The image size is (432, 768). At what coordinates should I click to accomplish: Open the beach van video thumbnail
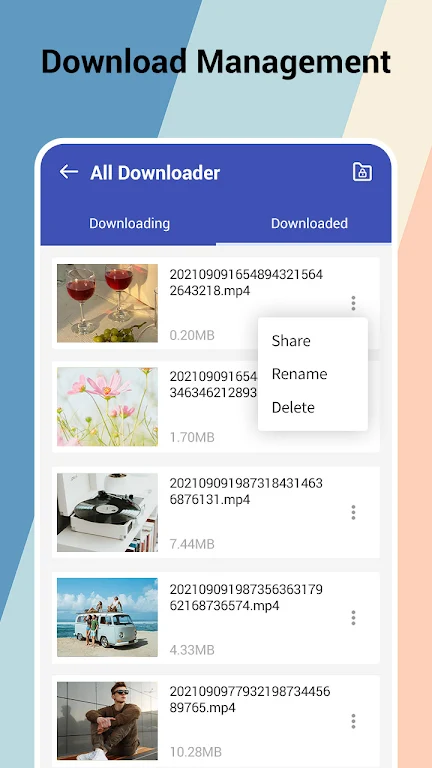click(x=107, y=617)
